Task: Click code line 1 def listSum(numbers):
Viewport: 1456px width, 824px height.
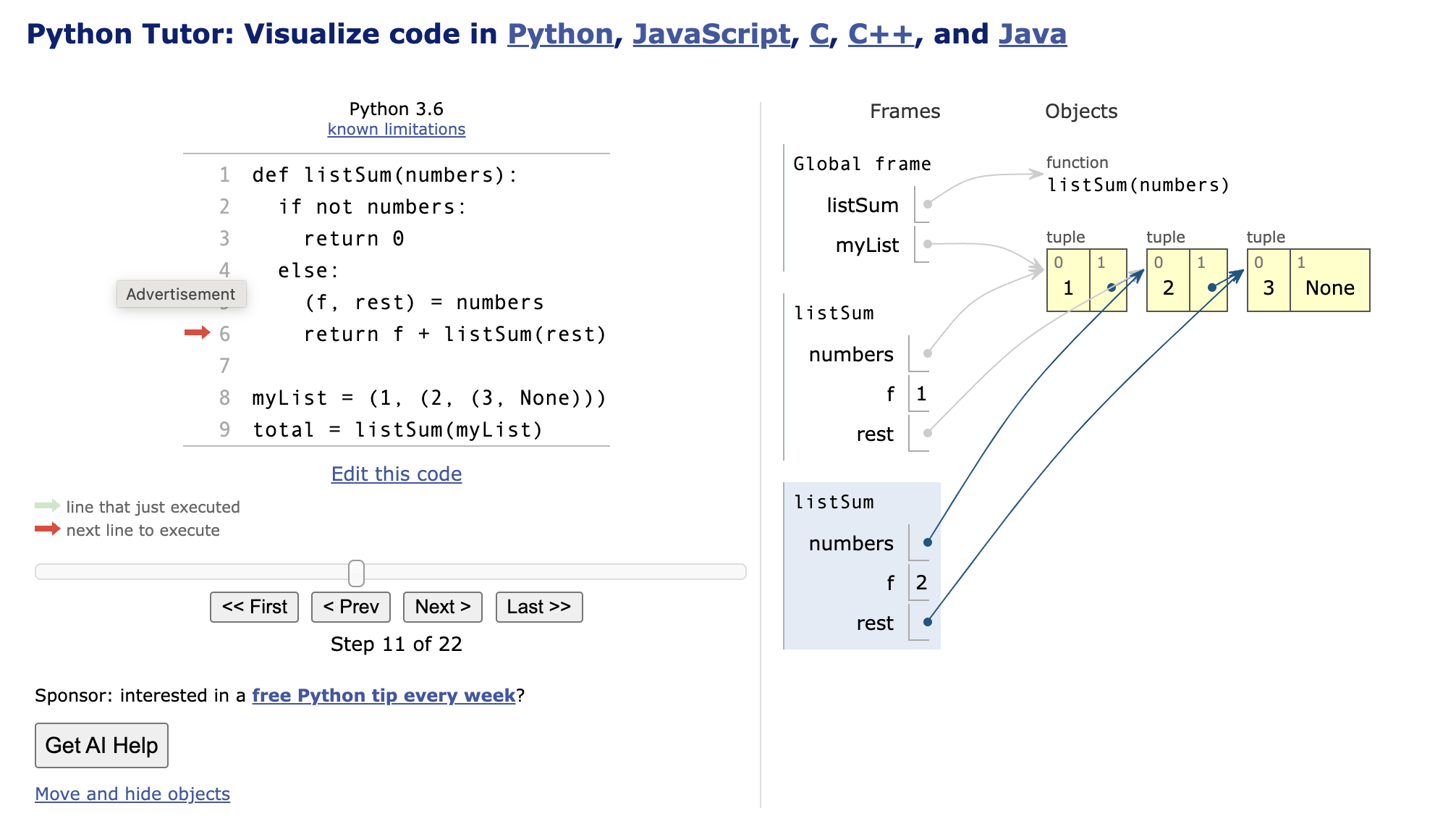Action: [x=385, y=175]
